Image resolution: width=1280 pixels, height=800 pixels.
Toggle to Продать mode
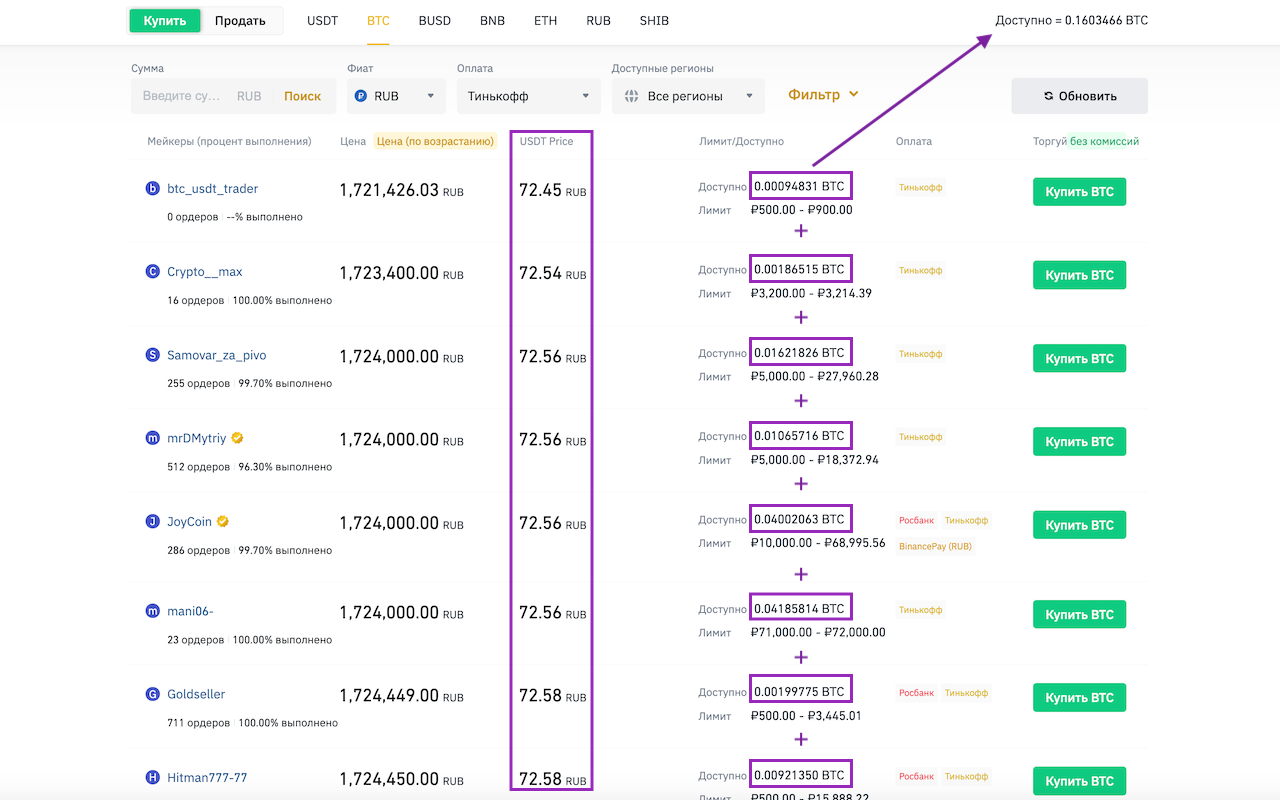[x=240, y=20]
